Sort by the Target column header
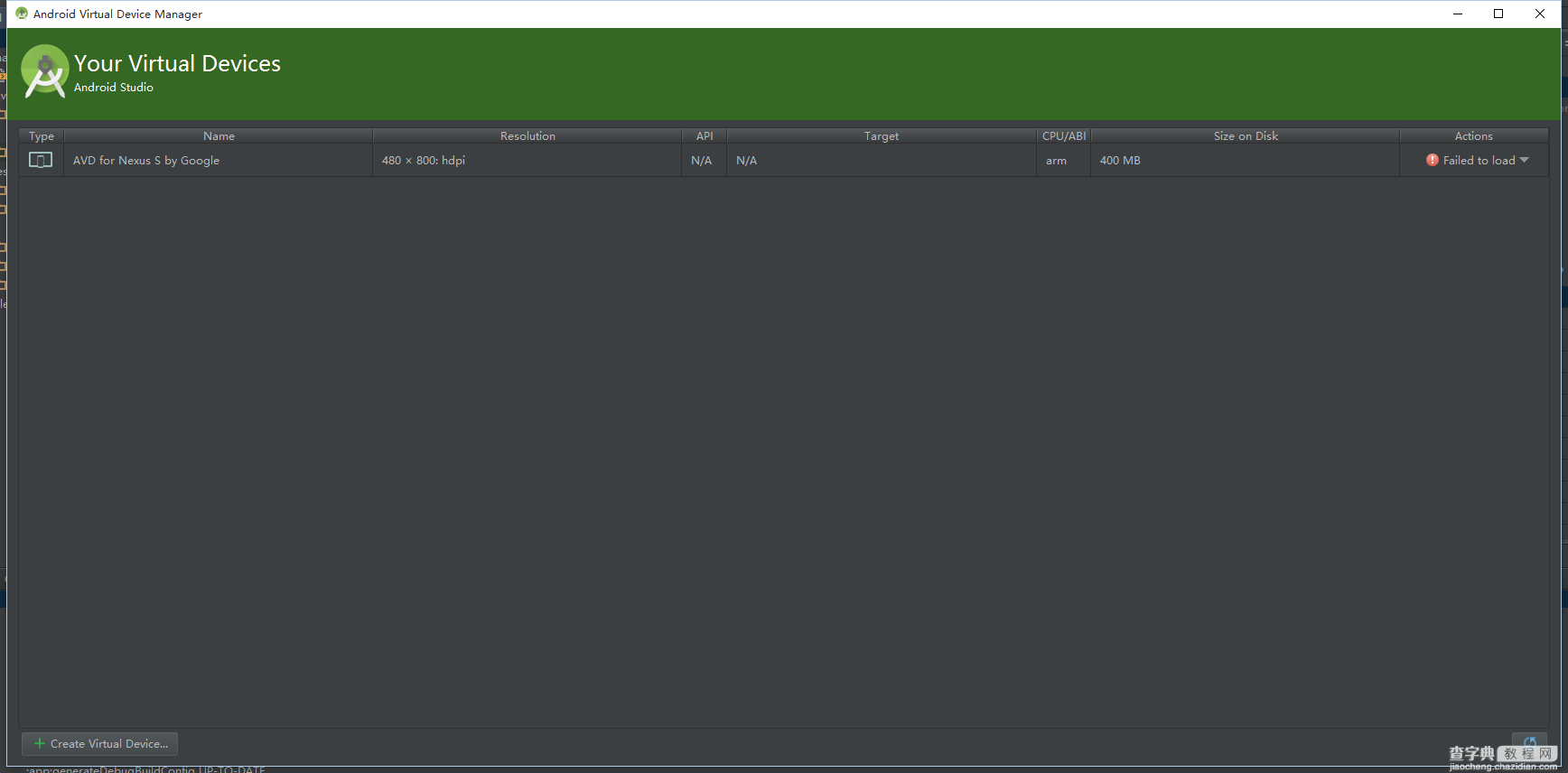 tap(882, 135)
